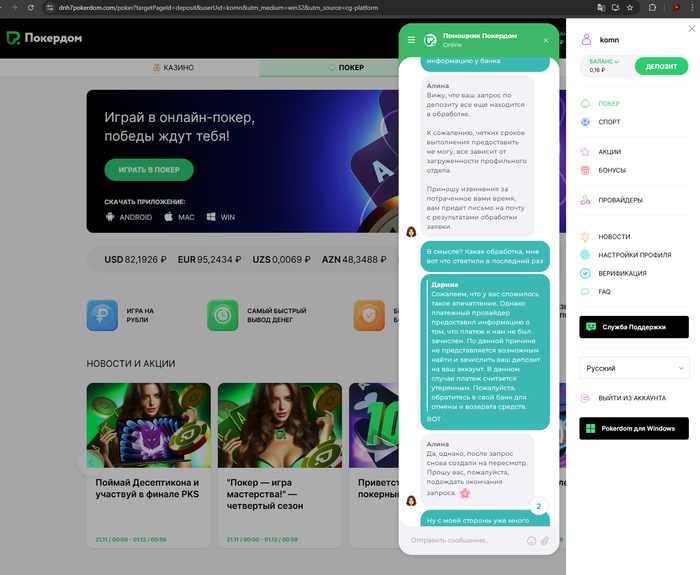Open browser extensions puzzle icon

652,8
